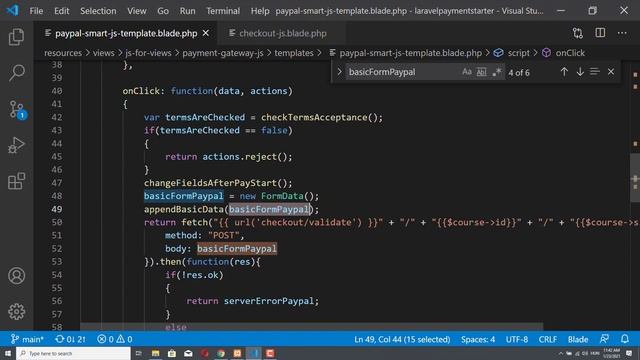Open Windows Action Center notifications

coord(629,353)
